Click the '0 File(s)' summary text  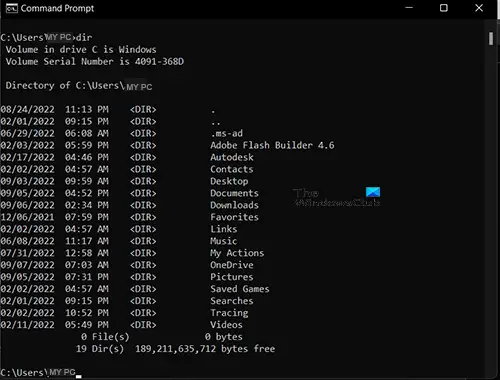(x=105, y=337)
